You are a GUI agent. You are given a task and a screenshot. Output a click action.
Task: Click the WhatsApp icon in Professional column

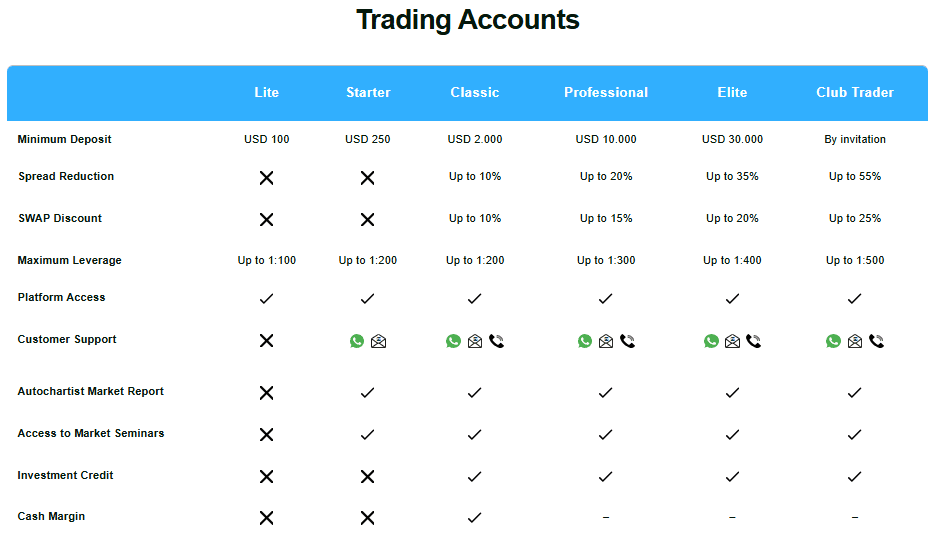(x=585, y=341)
